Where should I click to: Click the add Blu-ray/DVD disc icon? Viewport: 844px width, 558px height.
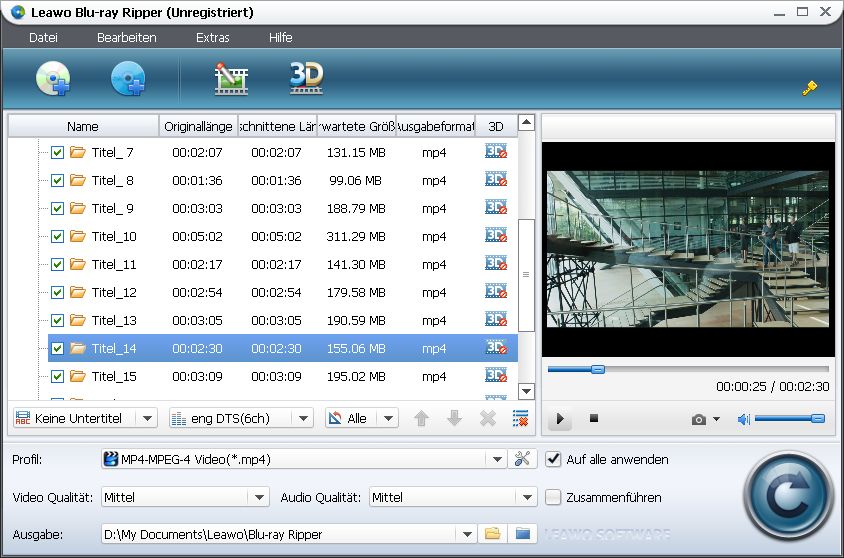[x=53, y=78]
